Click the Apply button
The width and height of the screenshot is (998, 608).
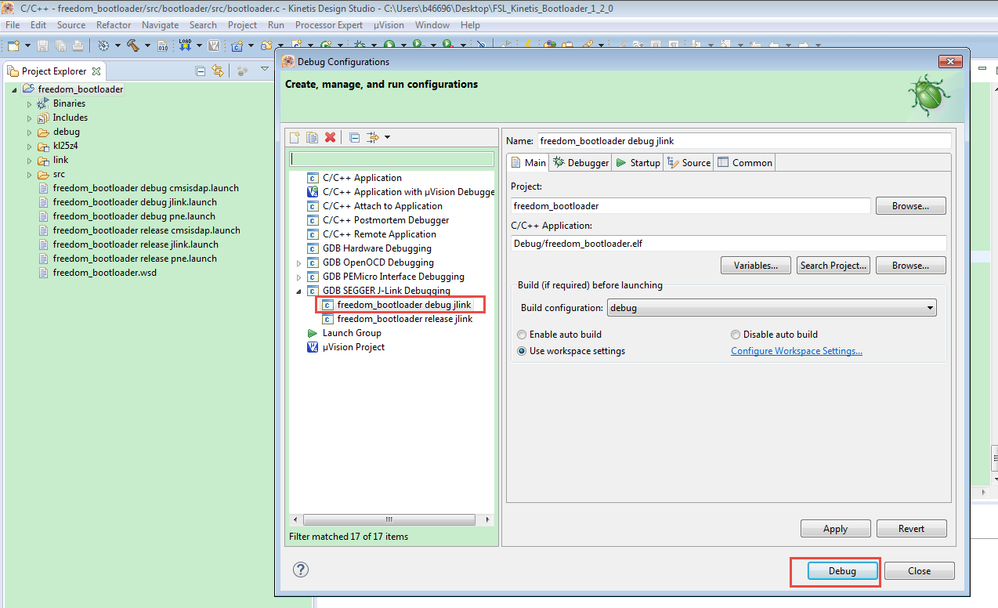[835, 528]
